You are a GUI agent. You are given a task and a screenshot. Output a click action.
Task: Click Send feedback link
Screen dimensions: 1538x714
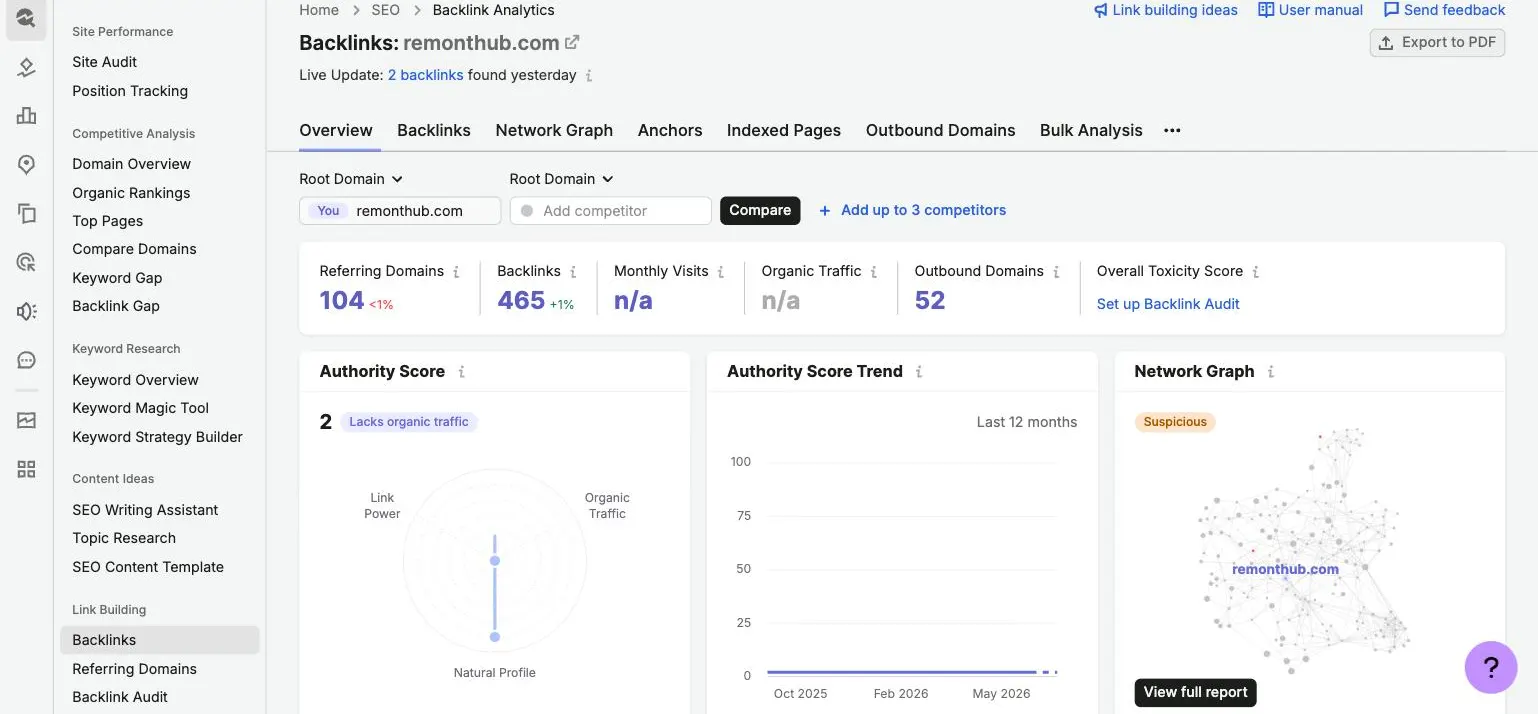coord(1444,10)
